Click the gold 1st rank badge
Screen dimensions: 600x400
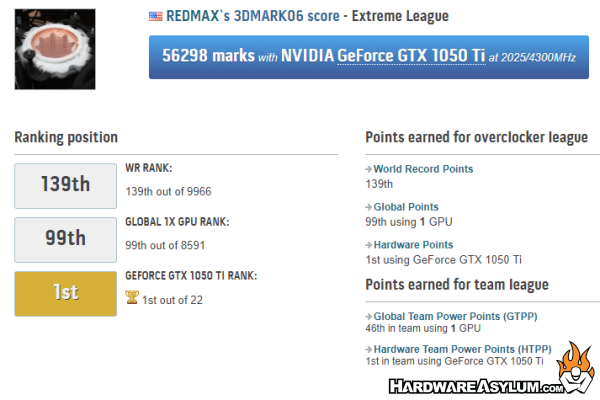point(65,294)
